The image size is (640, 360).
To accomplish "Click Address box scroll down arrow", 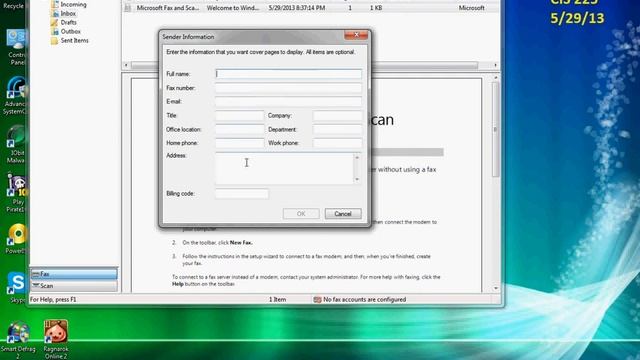I will pyautogui.click(x=357, y=179).
